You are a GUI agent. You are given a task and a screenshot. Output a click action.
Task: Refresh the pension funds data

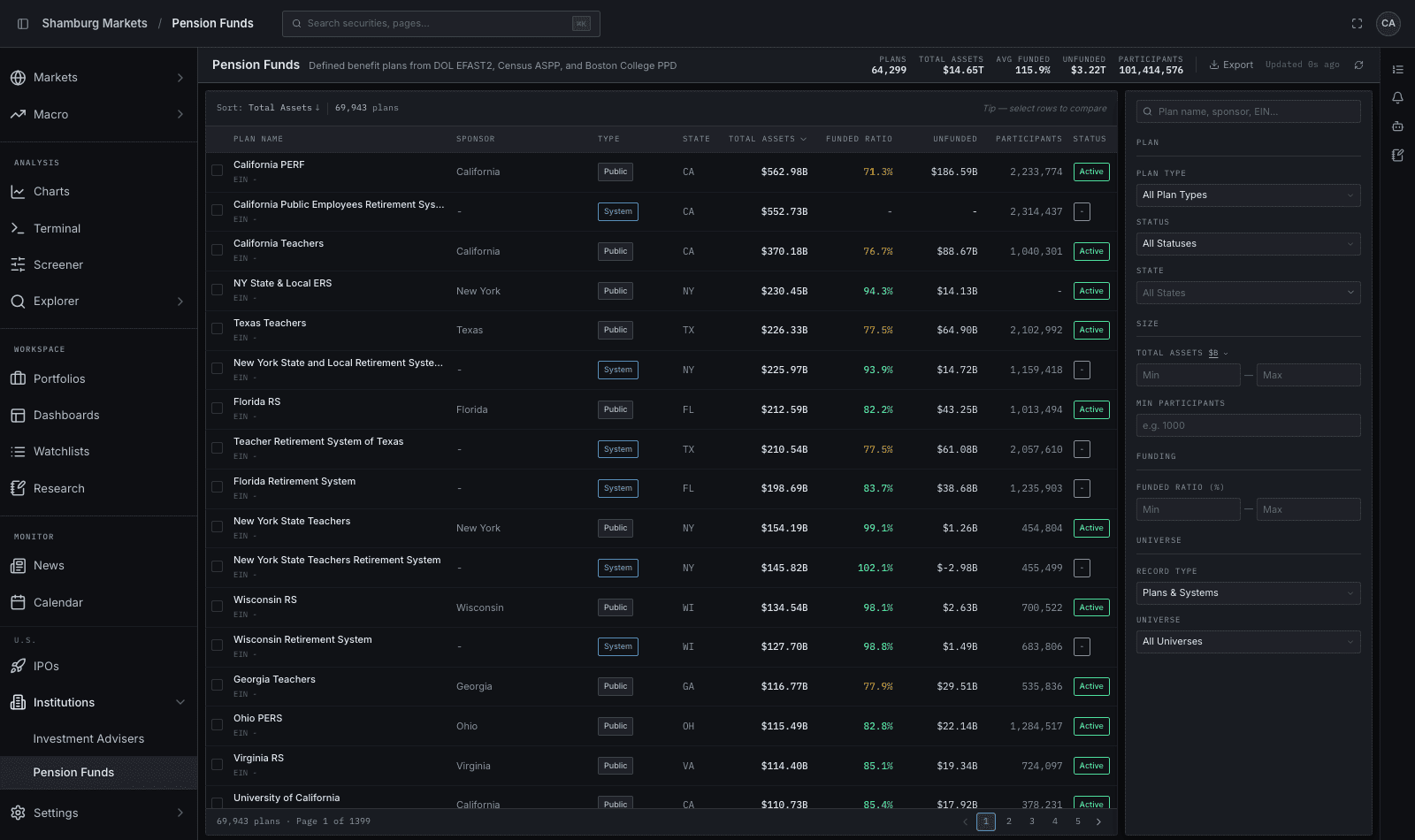point(1358,65)
